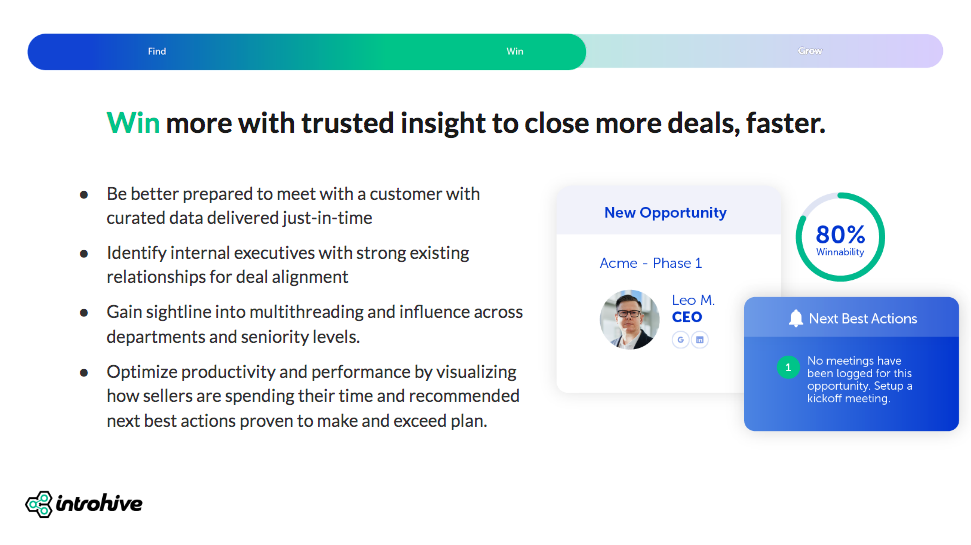This screenshot has height=545, width=971.
Task: Click the bullet about multithreading and influence
Action: coord(314,323)
